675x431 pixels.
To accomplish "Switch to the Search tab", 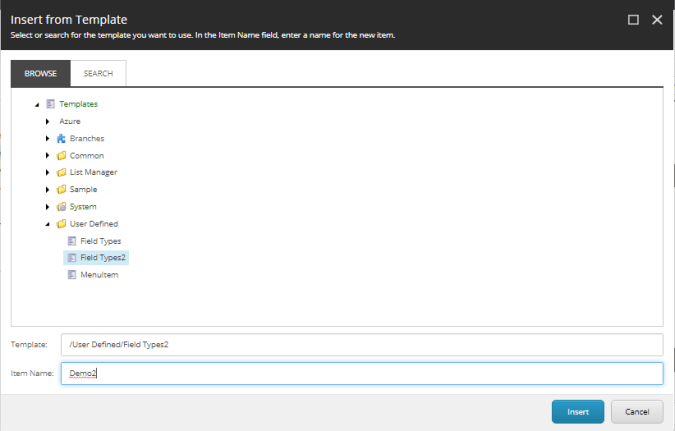I will [x=98, y=74].
